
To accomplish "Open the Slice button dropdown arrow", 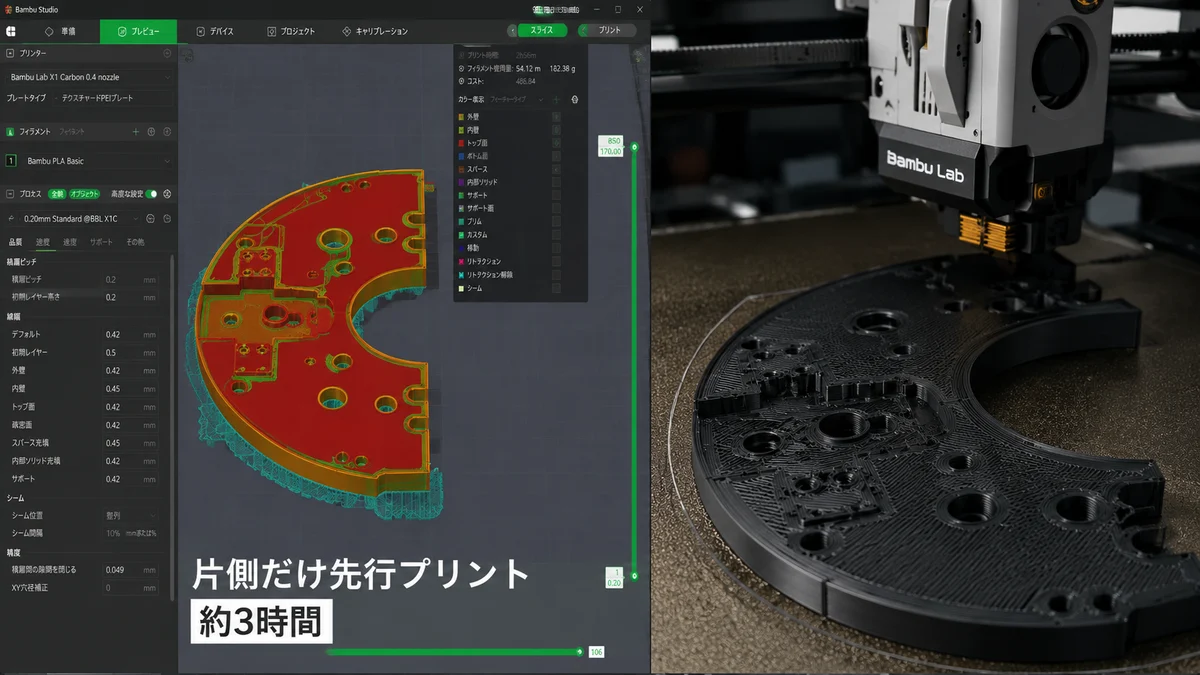I will click(512, 30).
